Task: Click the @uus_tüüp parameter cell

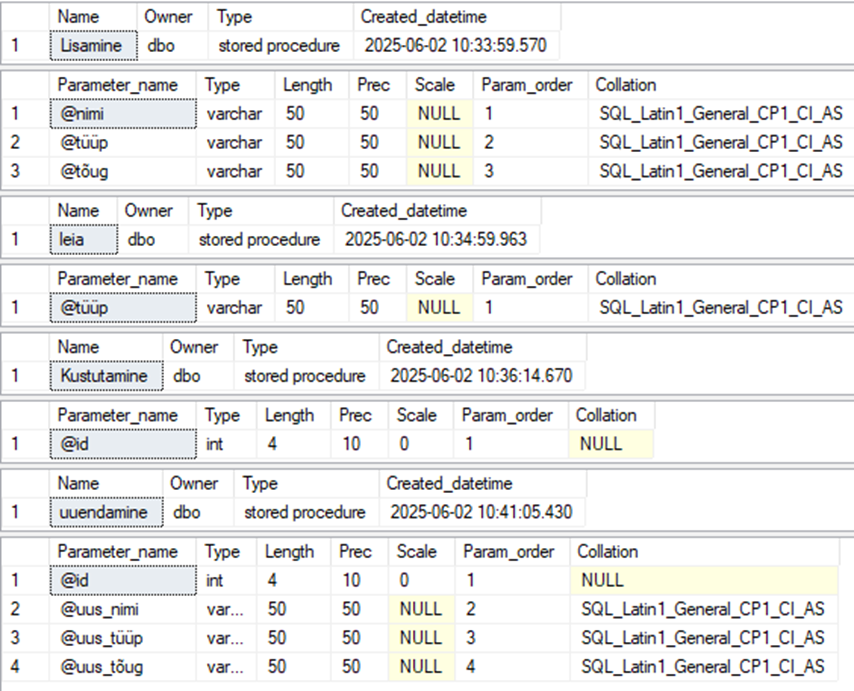Action: pos(122,637)
